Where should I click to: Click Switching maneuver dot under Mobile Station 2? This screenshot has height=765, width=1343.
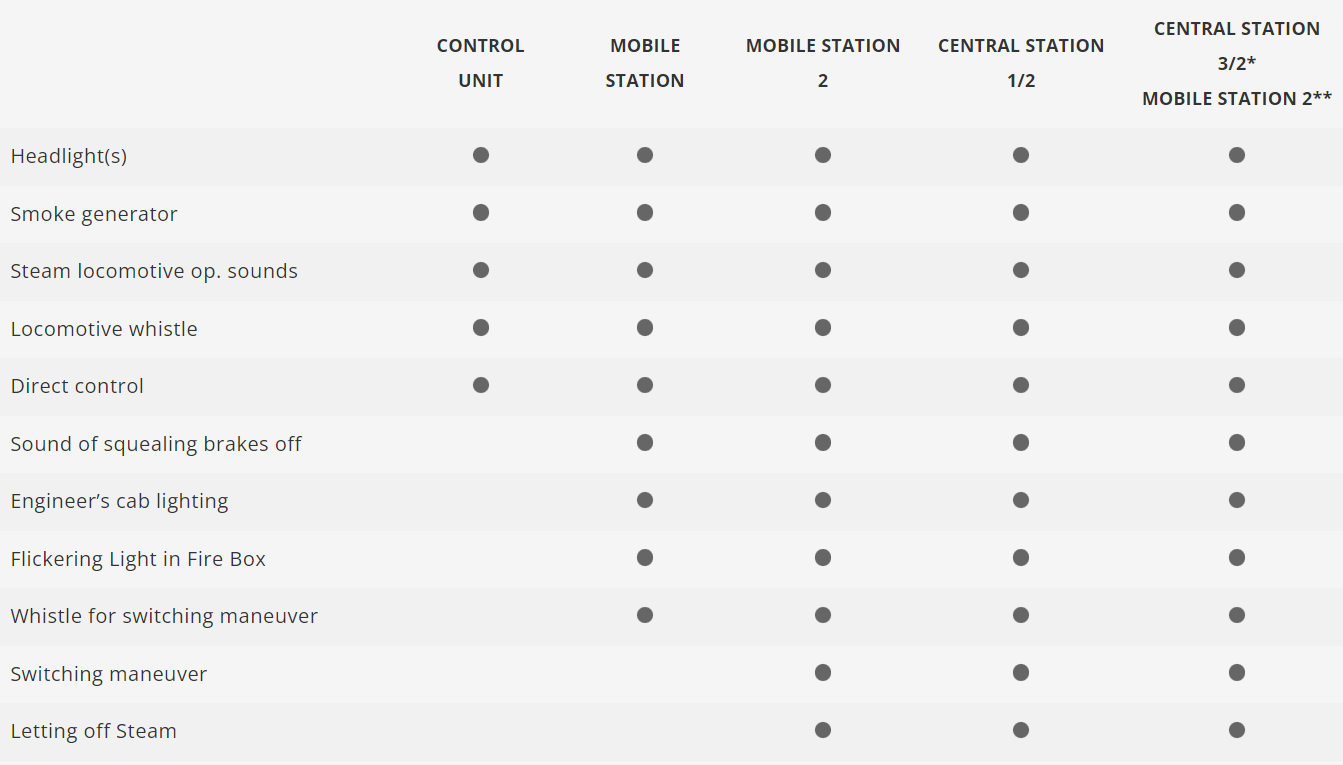[822, 672]
